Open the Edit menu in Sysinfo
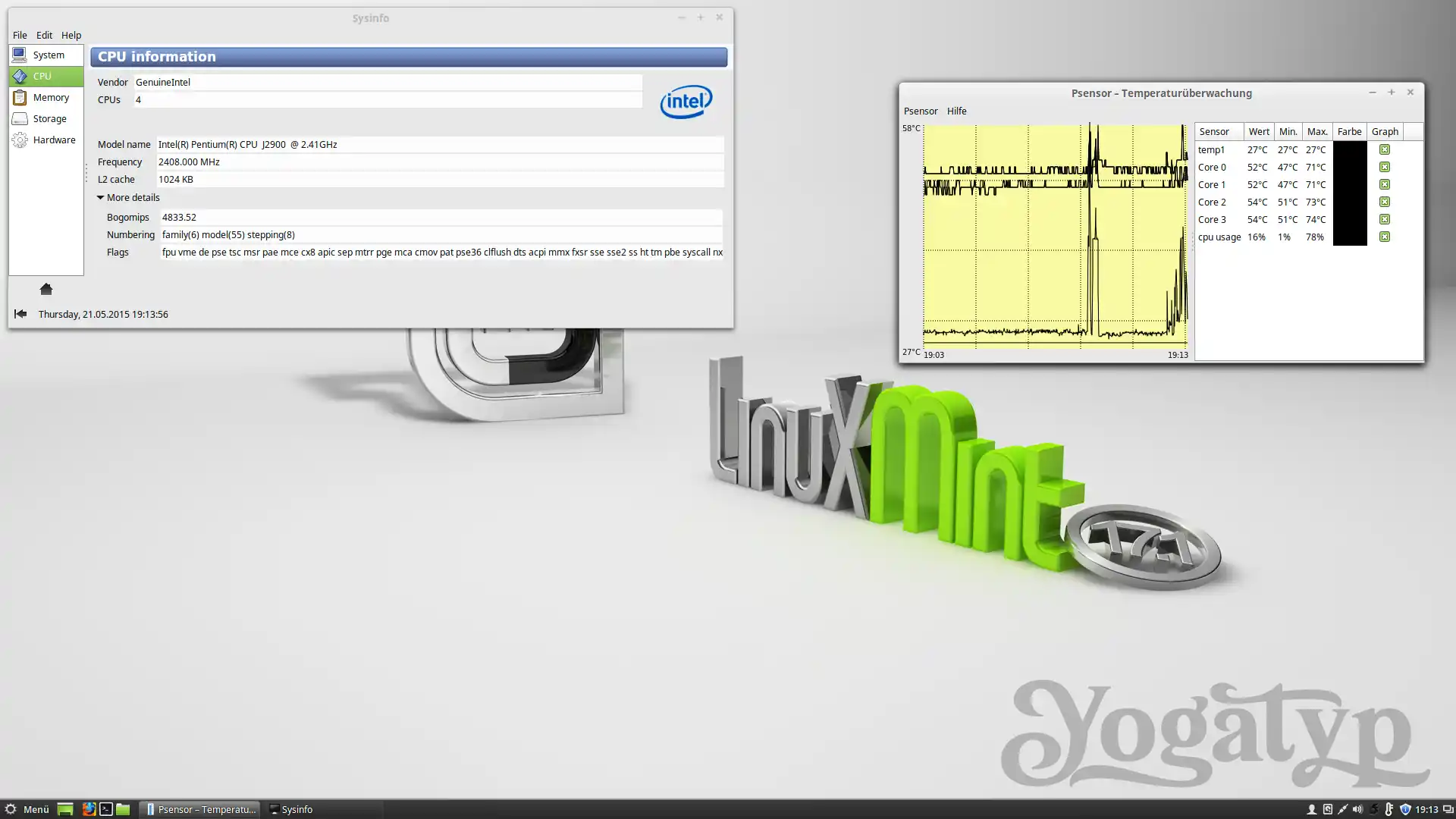Screen dimensions: 1456x819 [44, 35]
